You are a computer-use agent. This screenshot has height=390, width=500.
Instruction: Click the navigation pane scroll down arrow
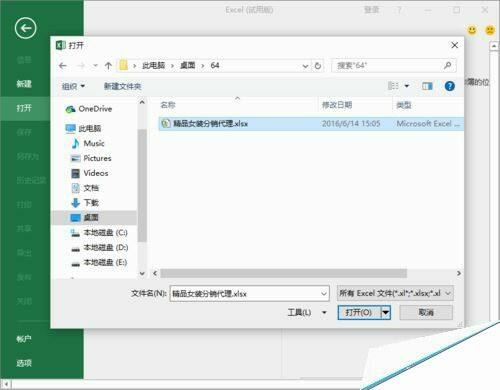[x=142, y=273]
